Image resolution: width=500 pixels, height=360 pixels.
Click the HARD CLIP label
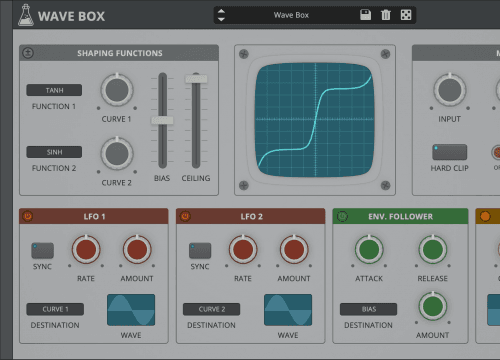click(450, 168)
